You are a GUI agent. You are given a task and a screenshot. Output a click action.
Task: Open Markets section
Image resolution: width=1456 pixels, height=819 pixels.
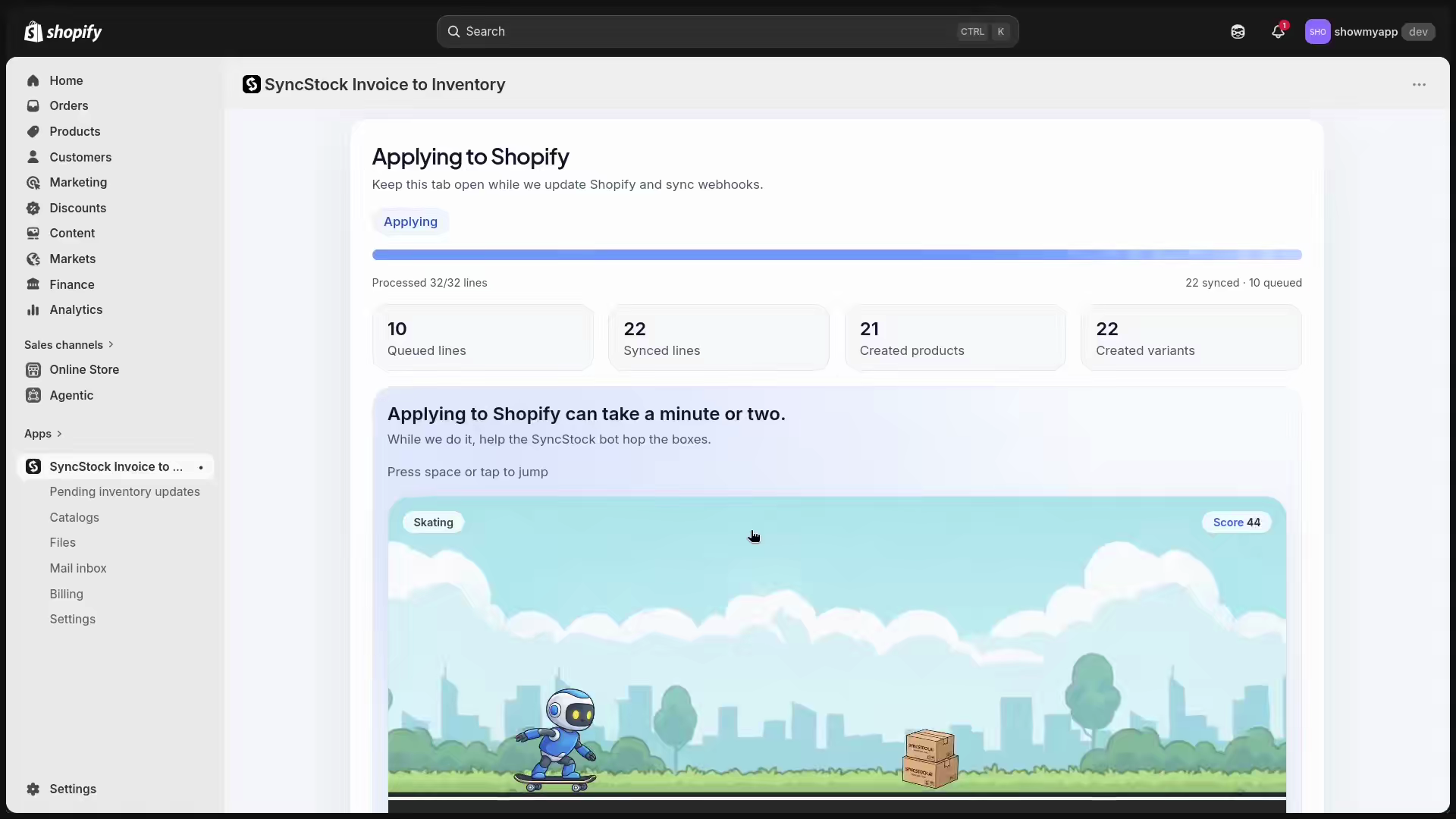pyautogui.click(x=73, y=259)
